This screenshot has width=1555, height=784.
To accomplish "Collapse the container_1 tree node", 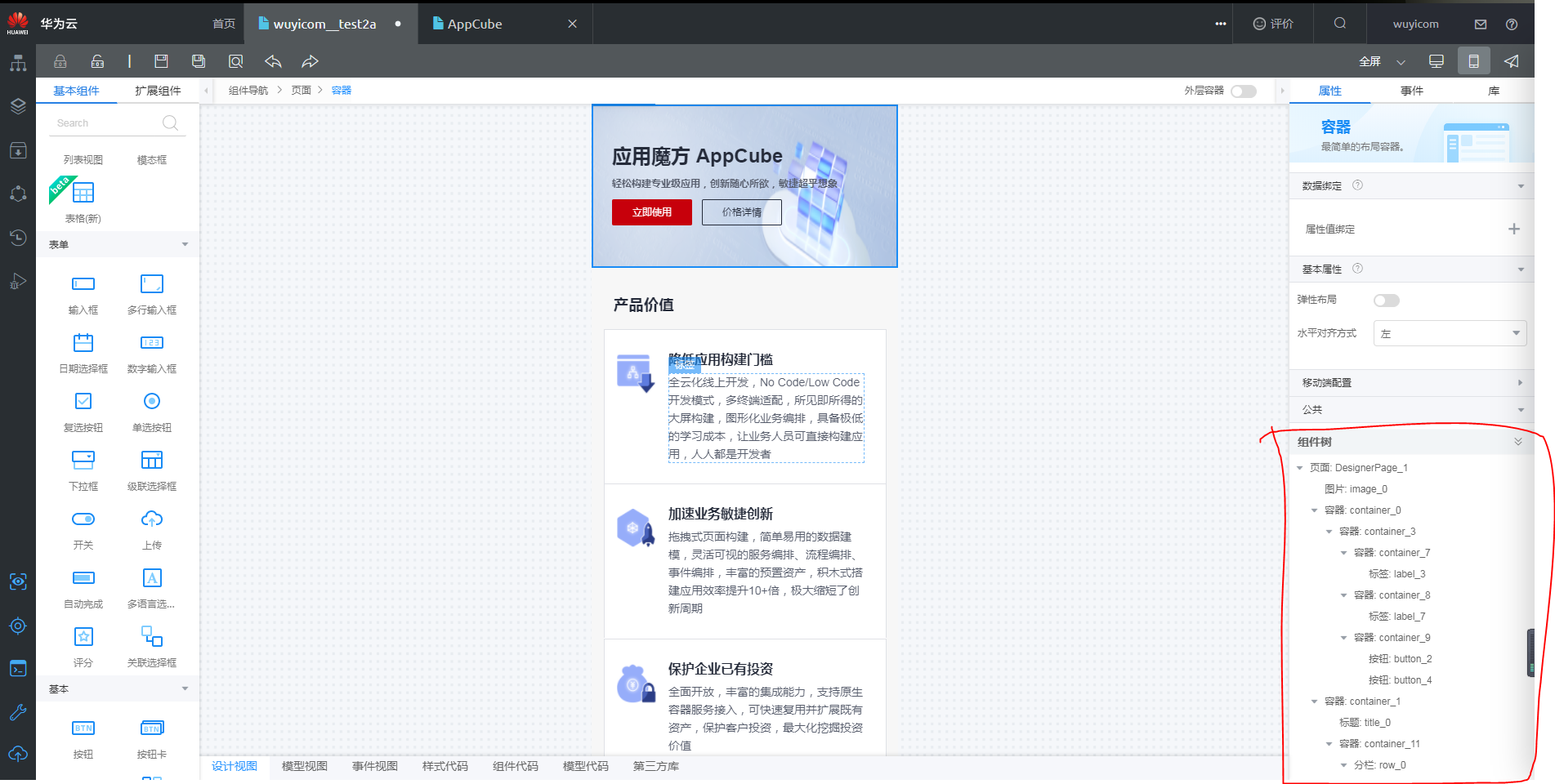I will point(1315,702).
